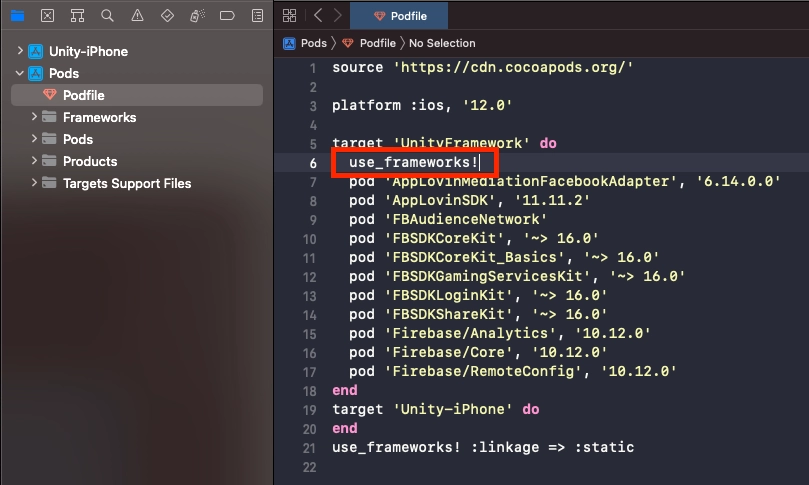
Task: Click line number 21 in the gutter
Action: (310, 448)
